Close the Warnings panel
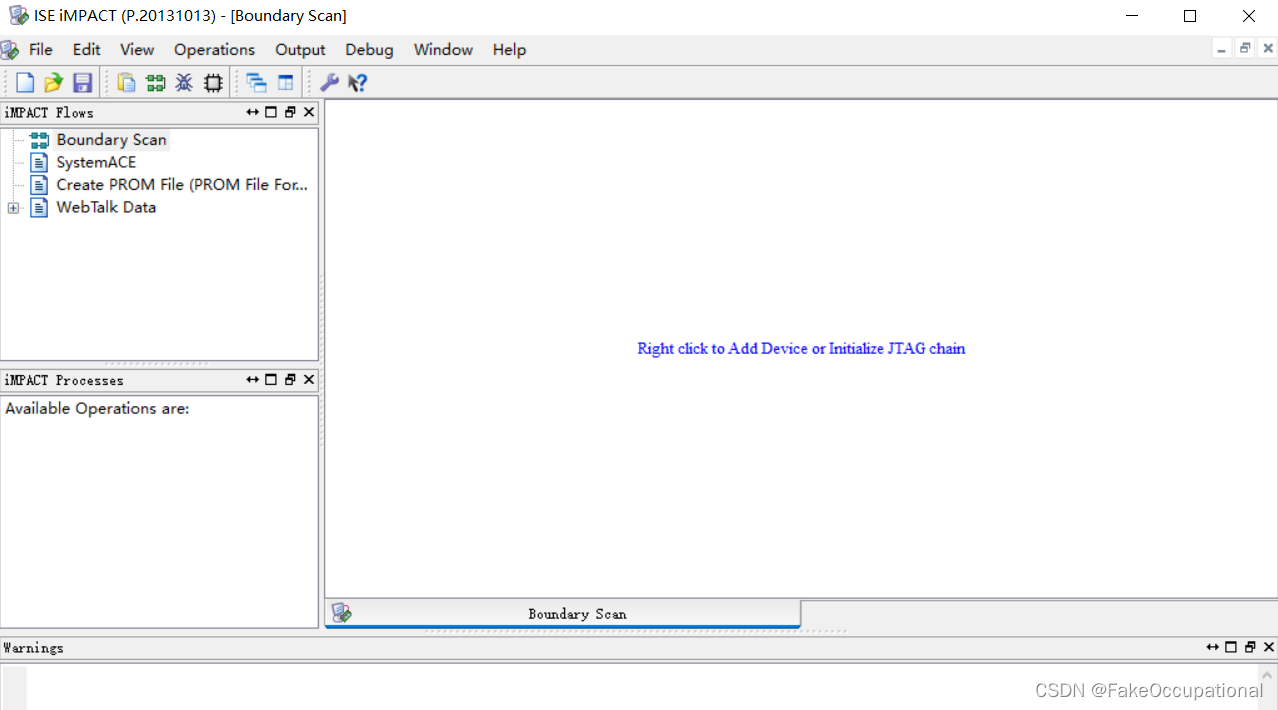Viewport: 1278px width, 710px height. (x=1269, y=647)
